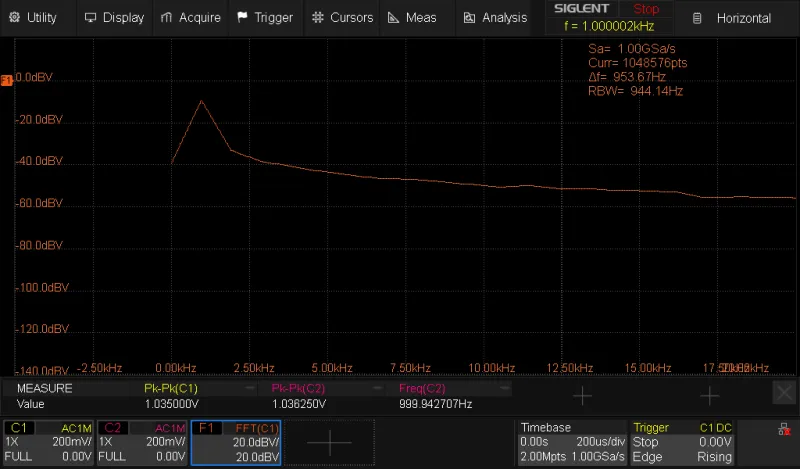Open the Trigger descriptor box at bottom
The width and height of the screenshot is (800, 469).
[x=682, y=442]
